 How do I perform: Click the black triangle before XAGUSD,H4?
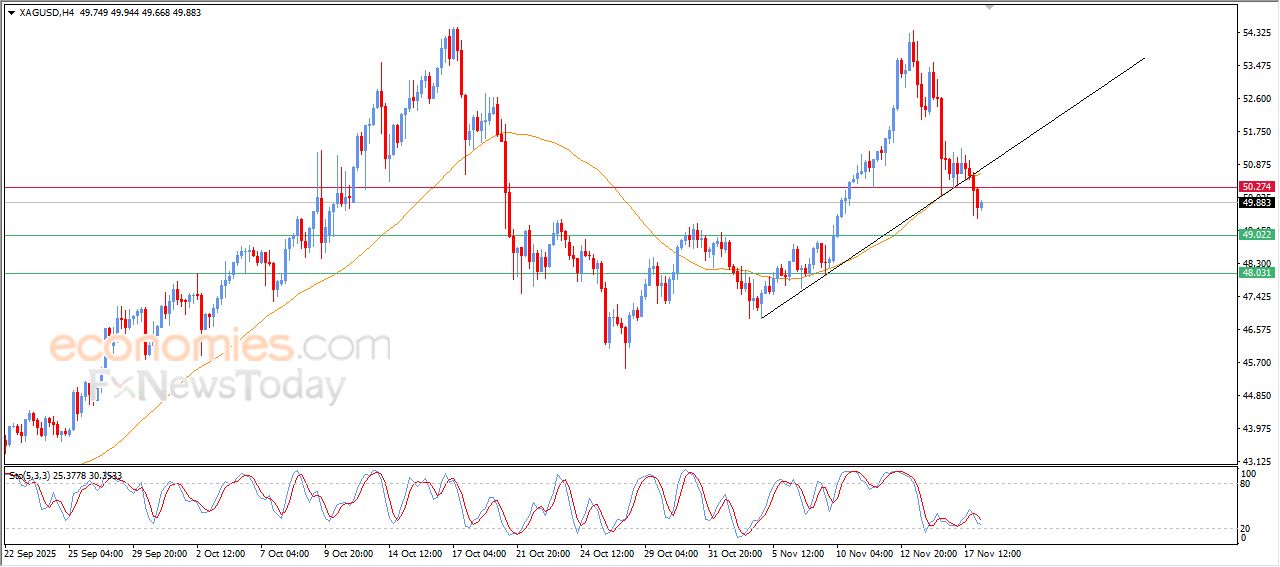[x=11, y=13]
